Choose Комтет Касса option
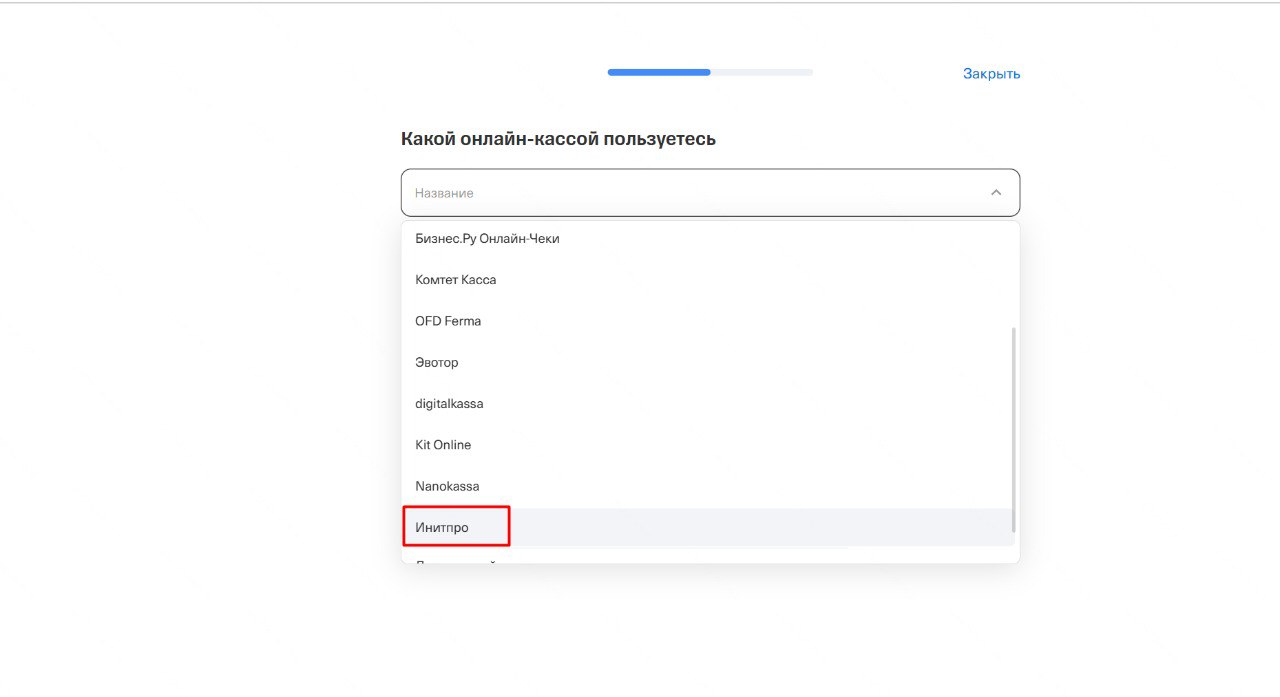The height and width of the screenshot is (697, 1280). [x=708, y=280]
